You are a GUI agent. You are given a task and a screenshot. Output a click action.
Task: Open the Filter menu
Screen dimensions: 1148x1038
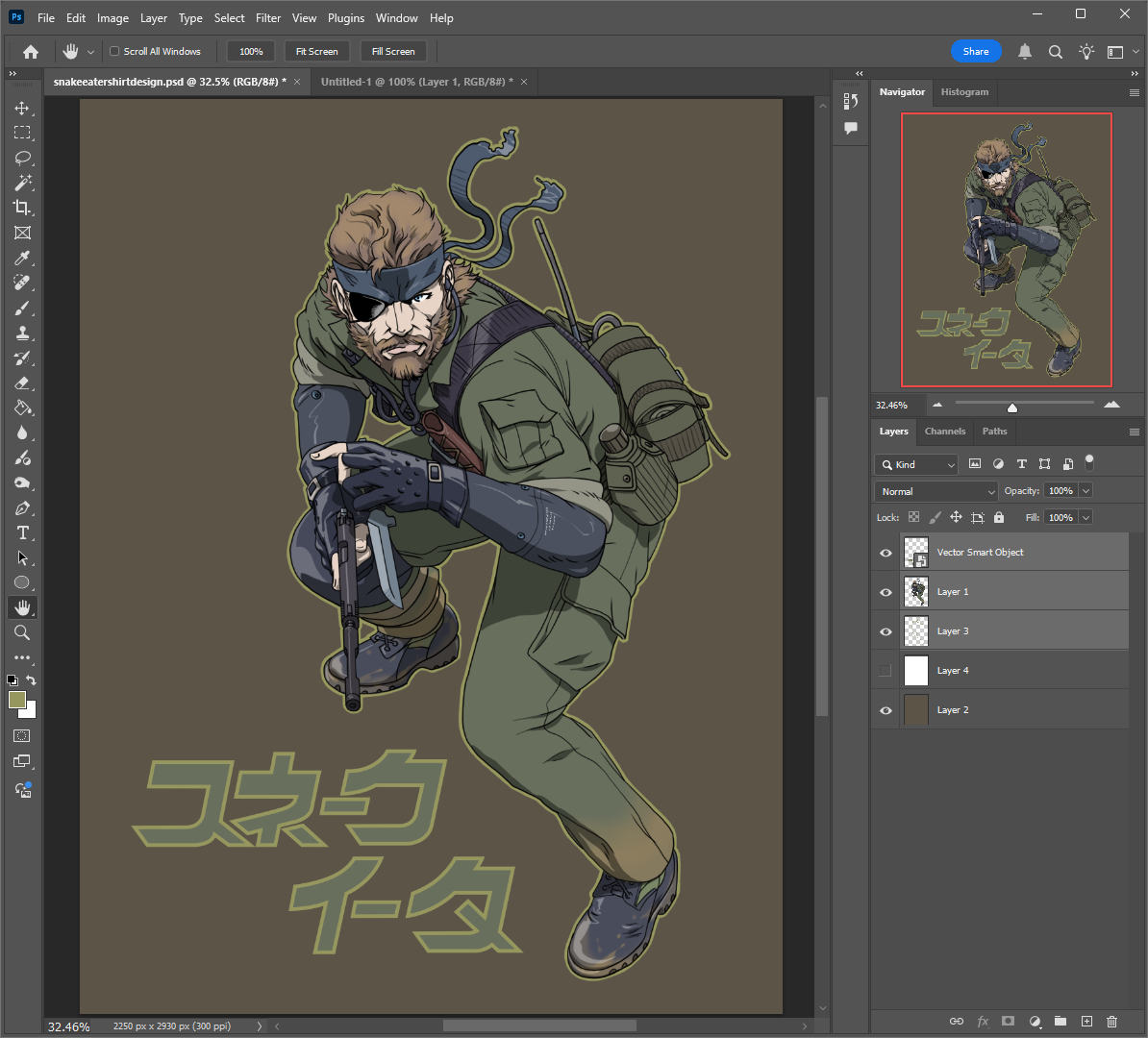tap(268, 18)
